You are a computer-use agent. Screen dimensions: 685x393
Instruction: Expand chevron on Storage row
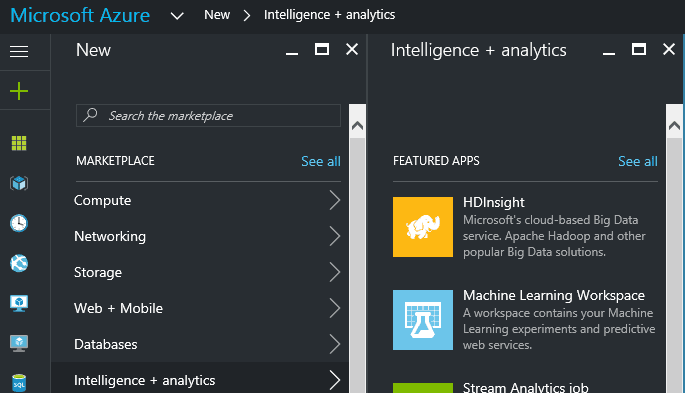point(335,272)
